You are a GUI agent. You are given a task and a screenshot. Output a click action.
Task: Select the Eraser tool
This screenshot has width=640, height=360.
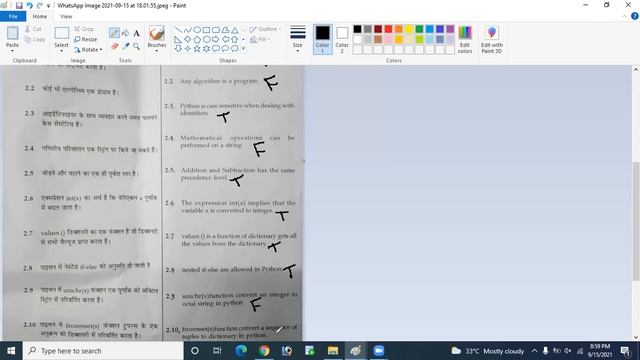(114, 47)
